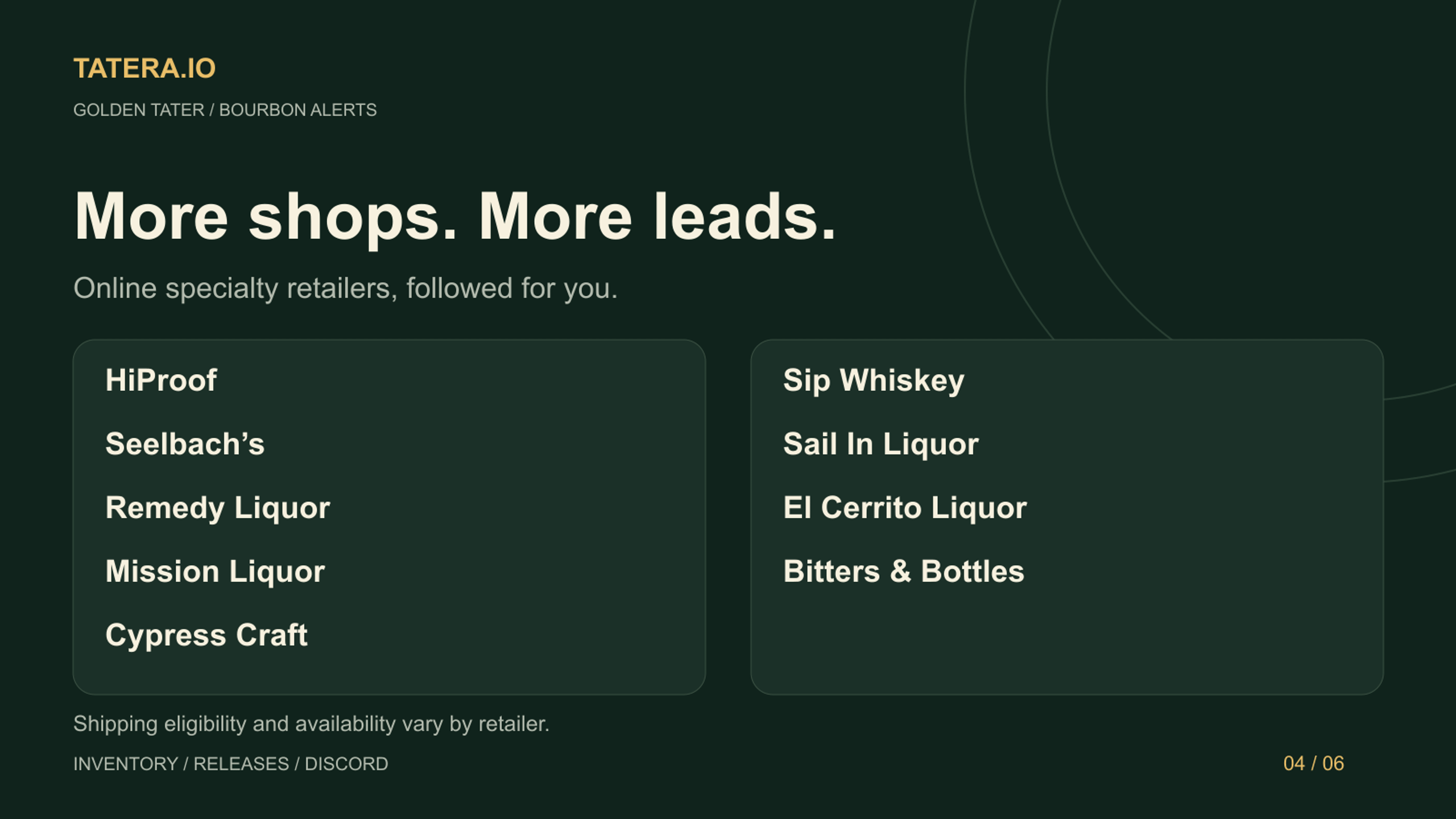This screenshot has height=819, width=1456.
Task: Click the '04 / 06' slide counter
Action: pyautogui.click(x=1313, y=763)
